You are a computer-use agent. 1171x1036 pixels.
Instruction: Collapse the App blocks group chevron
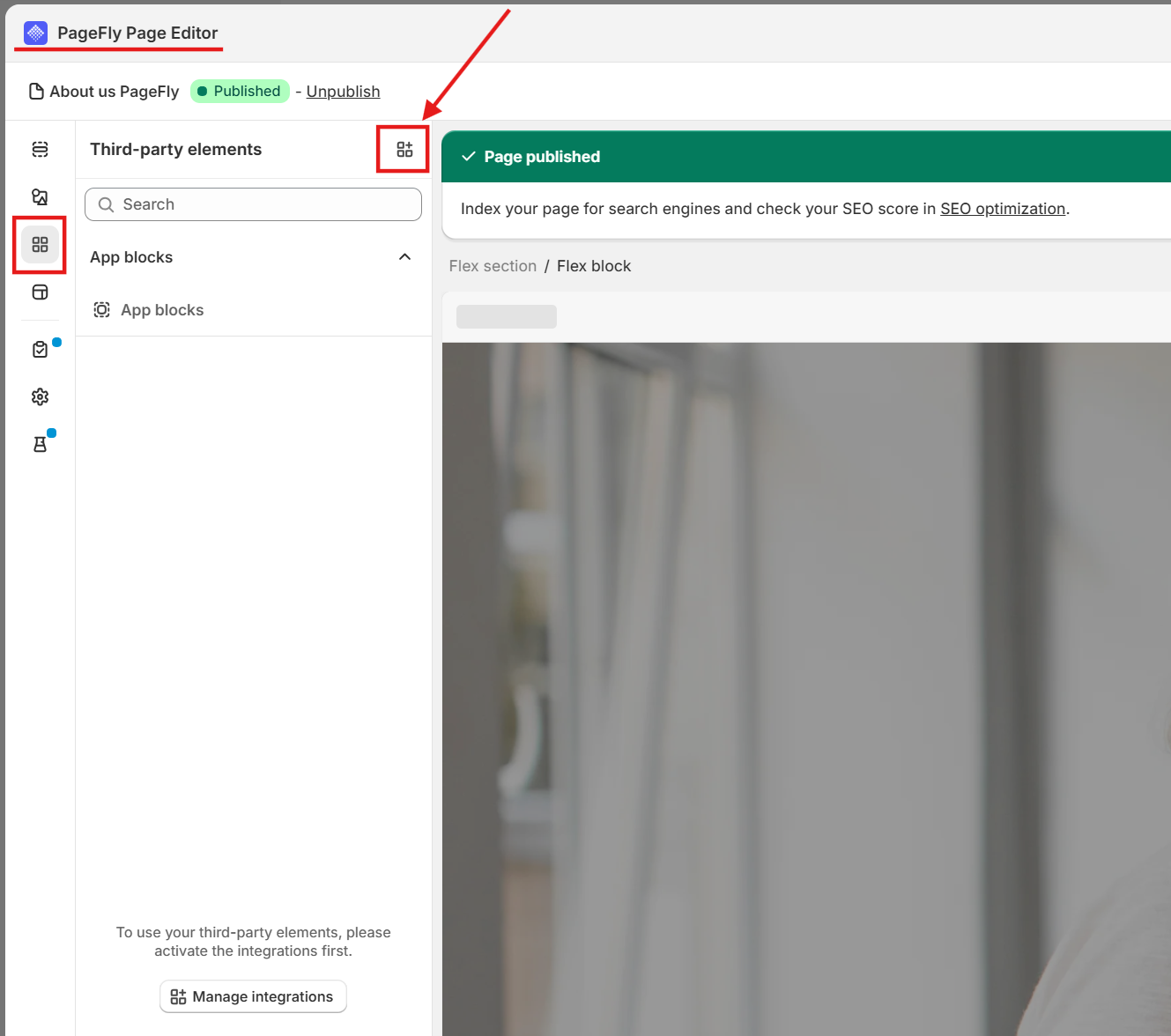(x=404, y=257)
